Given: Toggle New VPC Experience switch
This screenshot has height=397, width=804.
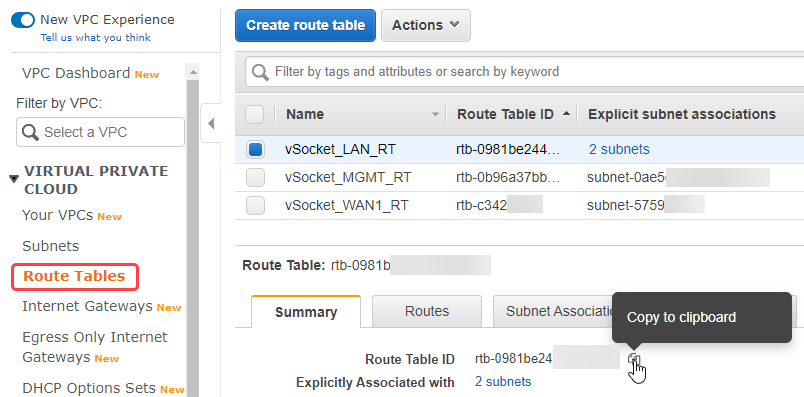Looking at the screenshot, I should coord(23,20).
